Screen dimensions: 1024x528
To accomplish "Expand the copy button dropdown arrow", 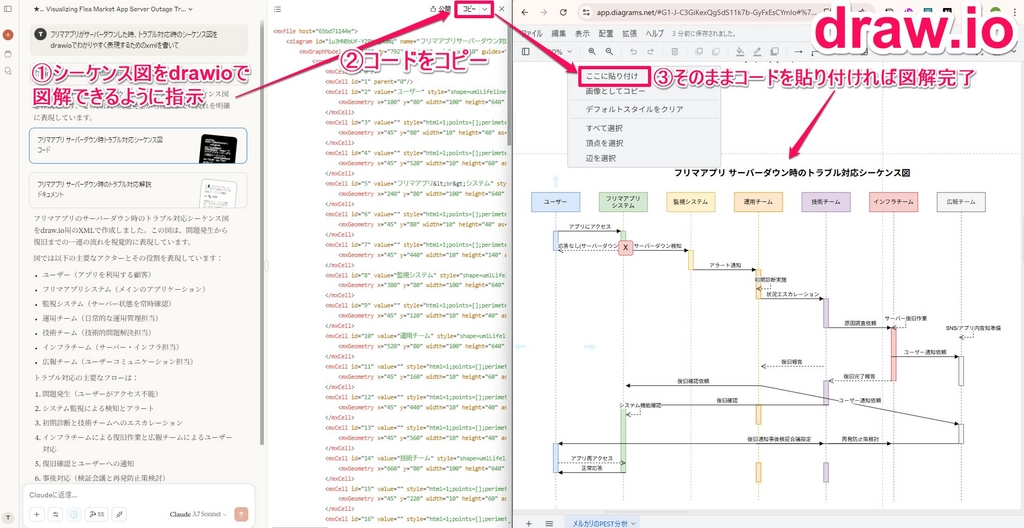I will (x=485, y=9).
